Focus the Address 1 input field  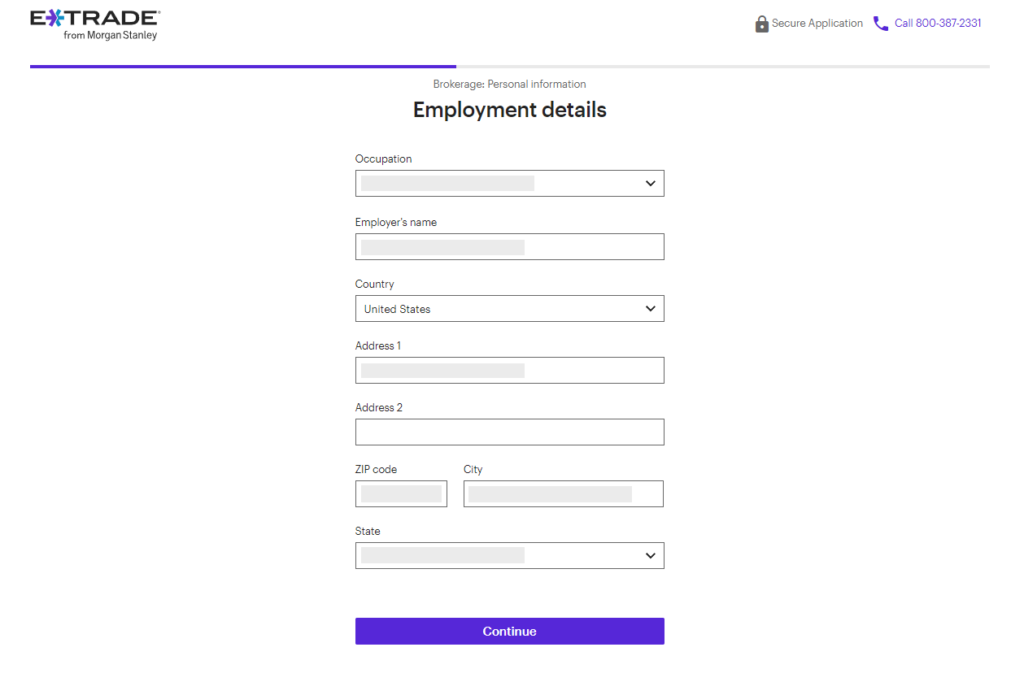tap(509, 370)
